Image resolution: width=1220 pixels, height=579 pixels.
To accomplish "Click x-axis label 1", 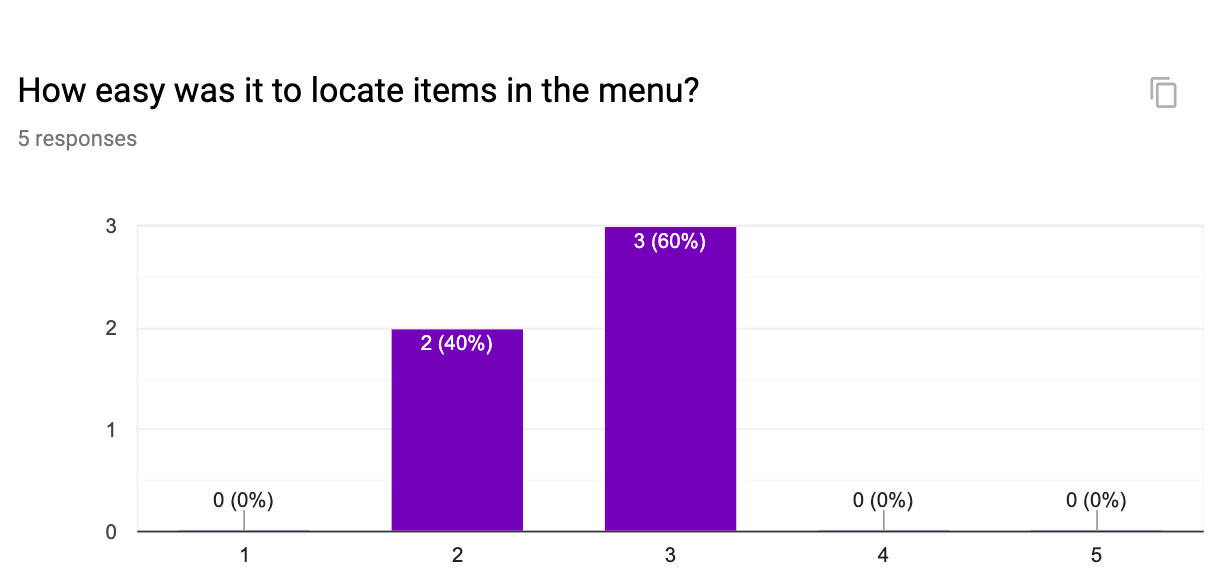I will (244, 555).
